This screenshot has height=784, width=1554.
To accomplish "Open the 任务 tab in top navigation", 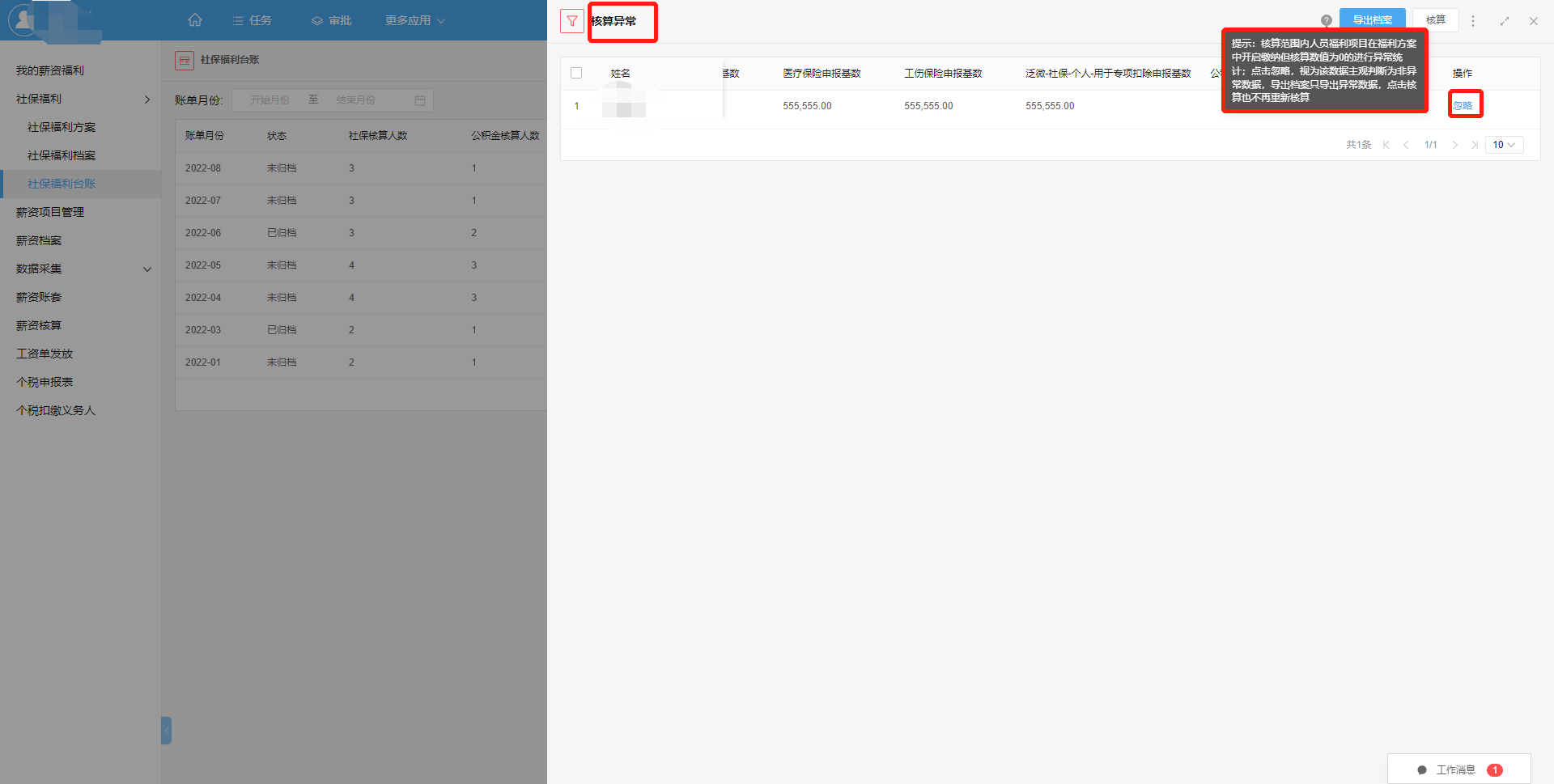I will (252, 20).
